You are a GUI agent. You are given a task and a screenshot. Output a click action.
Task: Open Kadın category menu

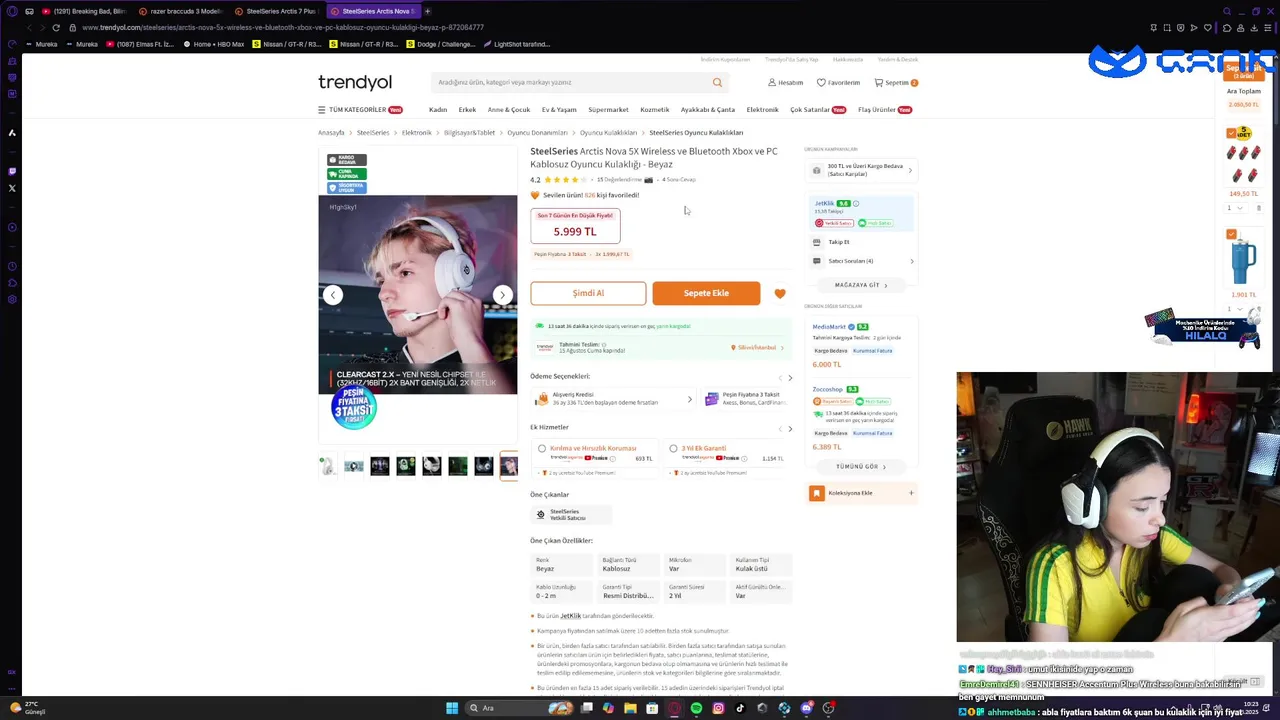point(438,110)
